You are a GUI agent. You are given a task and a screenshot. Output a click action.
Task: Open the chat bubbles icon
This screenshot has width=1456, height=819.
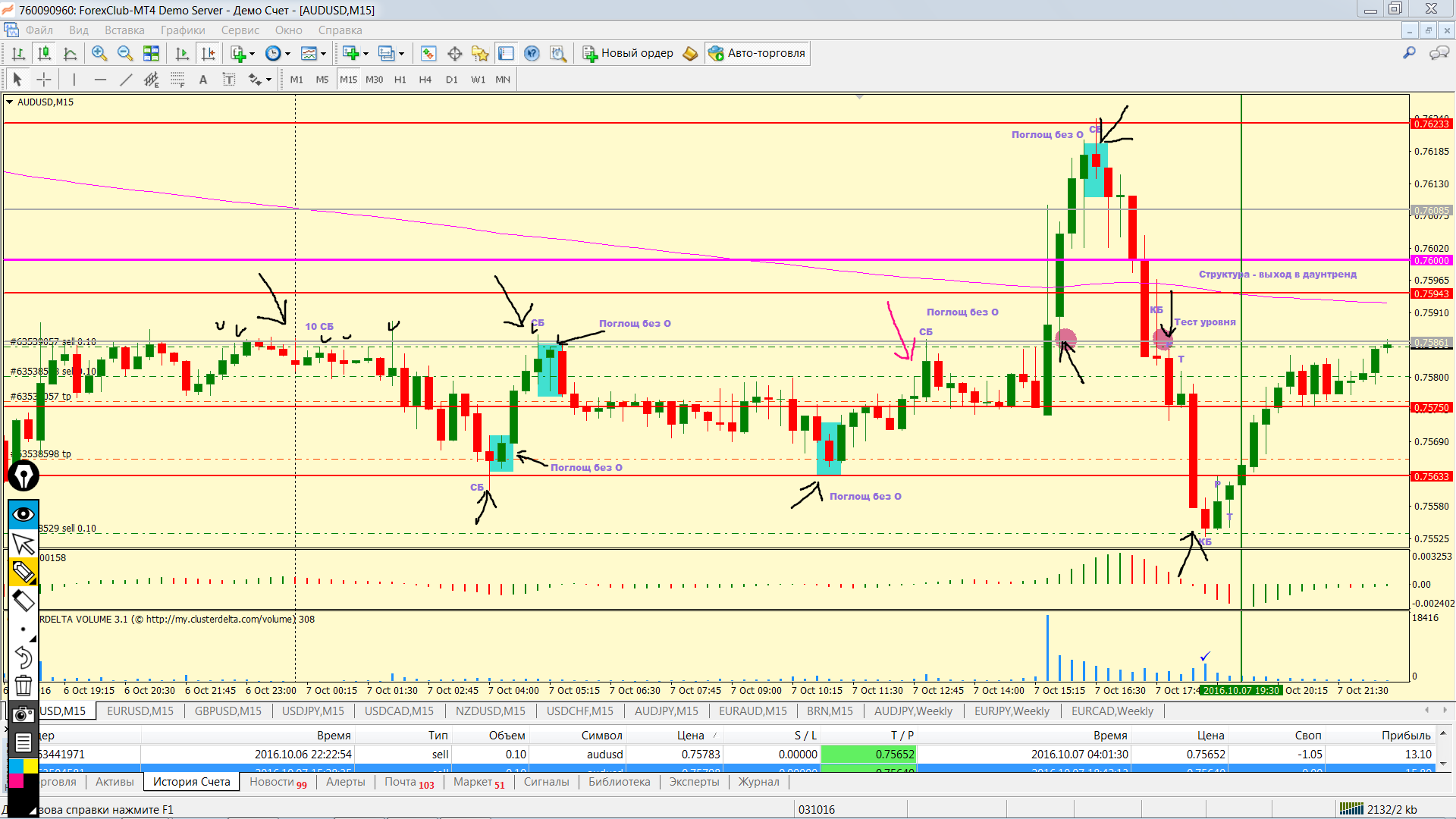click(x=1439, y=53)
